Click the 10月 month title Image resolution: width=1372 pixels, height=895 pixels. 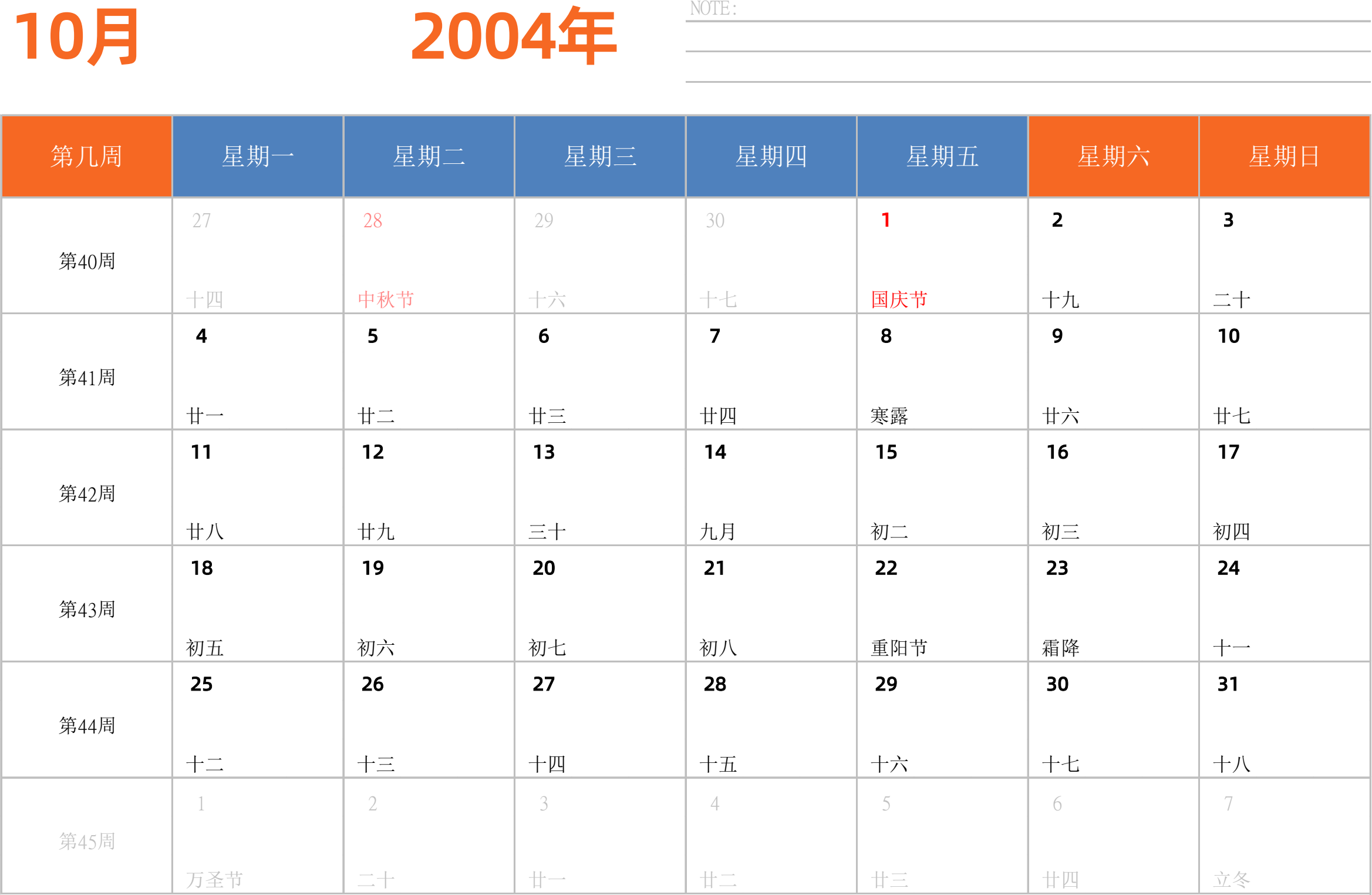pos(76,37)
